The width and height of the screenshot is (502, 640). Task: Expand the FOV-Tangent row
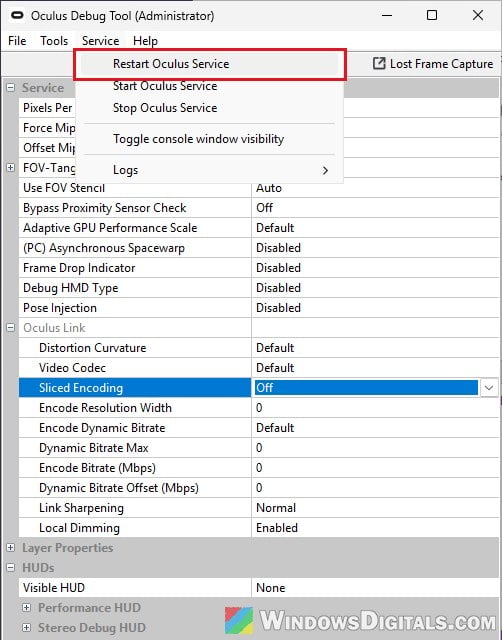11,168
